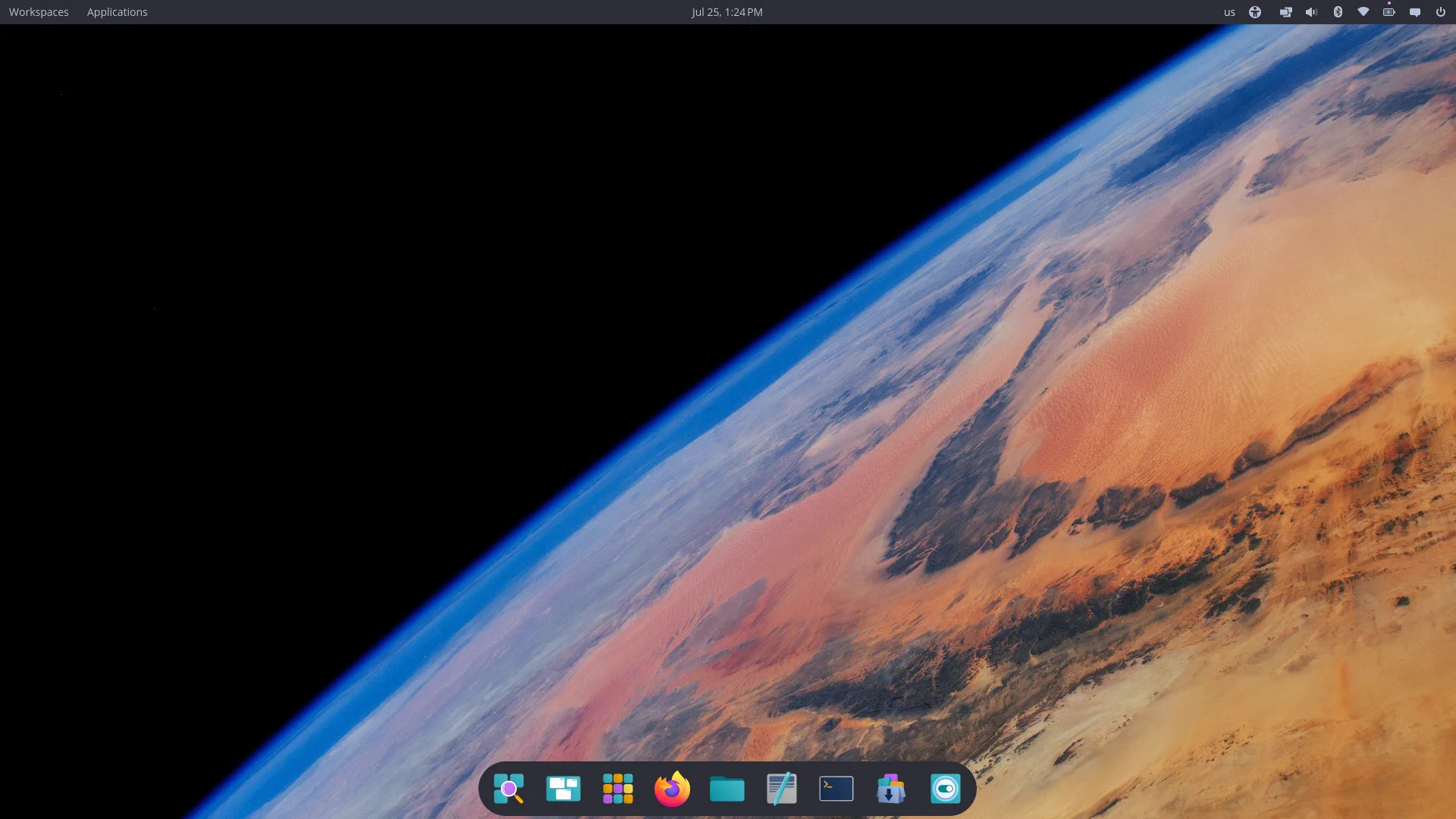
Task: Launch the Text Editor from dock
Action: pos(782,789)
